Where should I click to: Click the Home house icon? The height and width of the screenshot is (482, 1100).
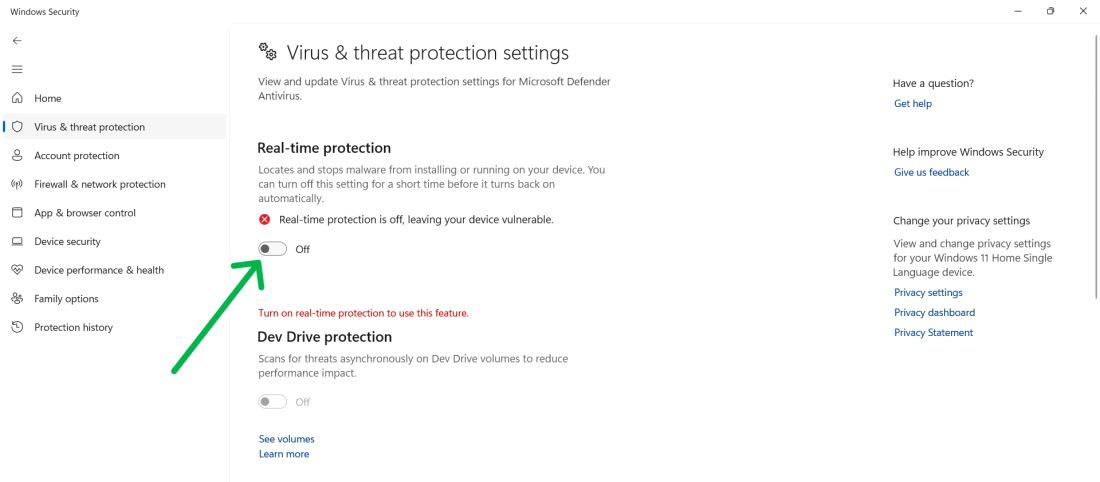(16, 98)
